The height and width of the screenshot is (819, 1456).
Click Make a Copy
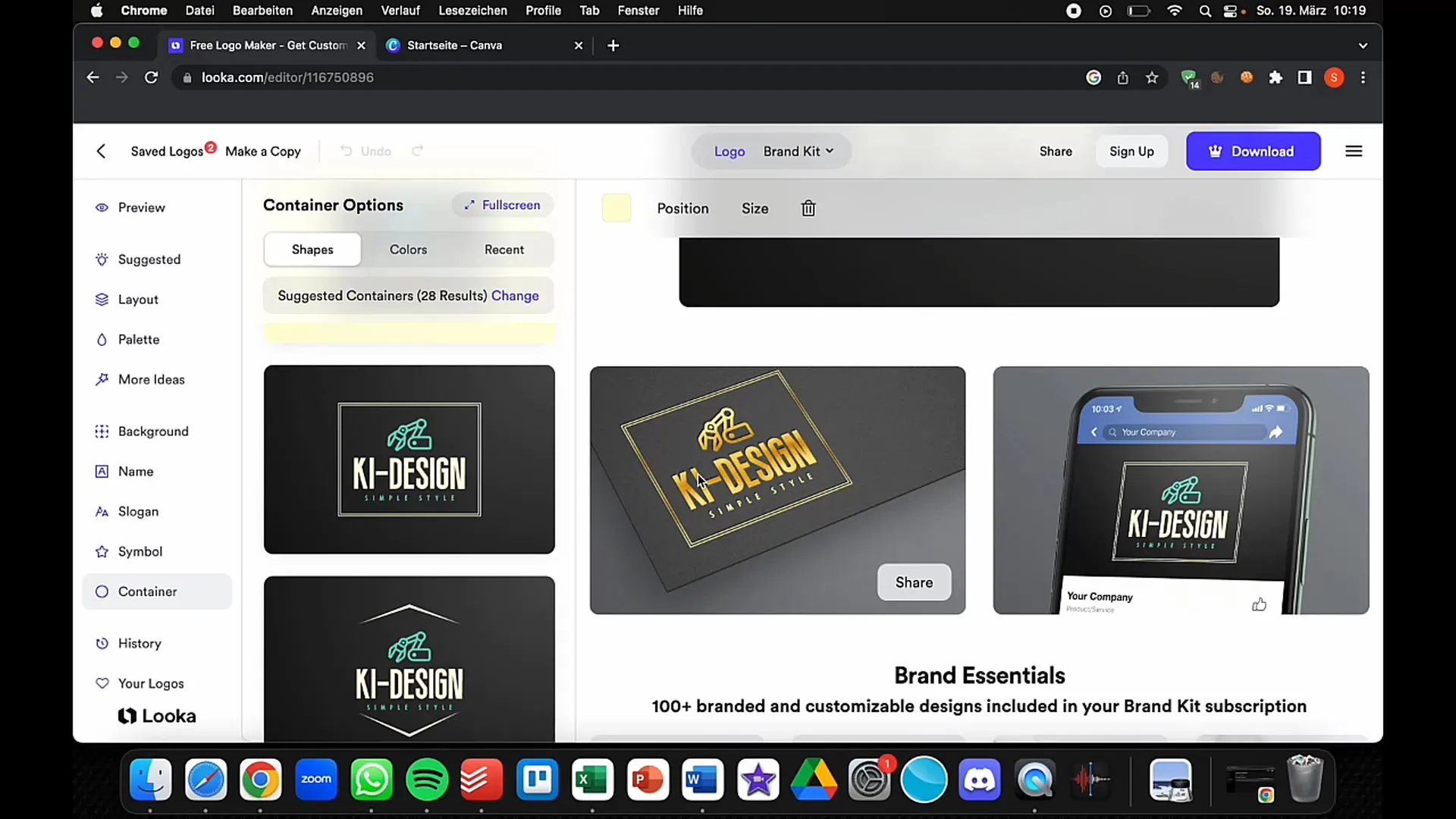(263, 151)
